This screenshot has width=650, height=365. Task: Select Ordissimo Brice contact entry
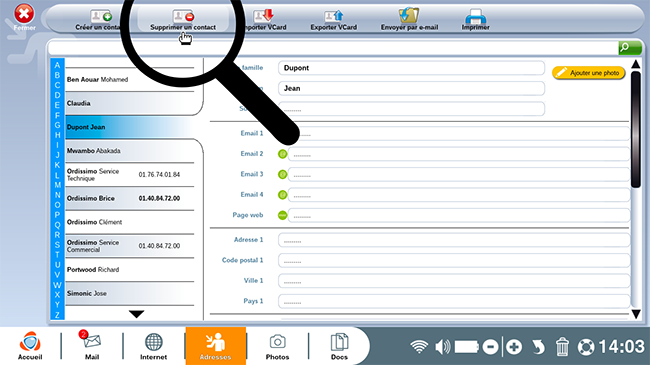point(130,198)
